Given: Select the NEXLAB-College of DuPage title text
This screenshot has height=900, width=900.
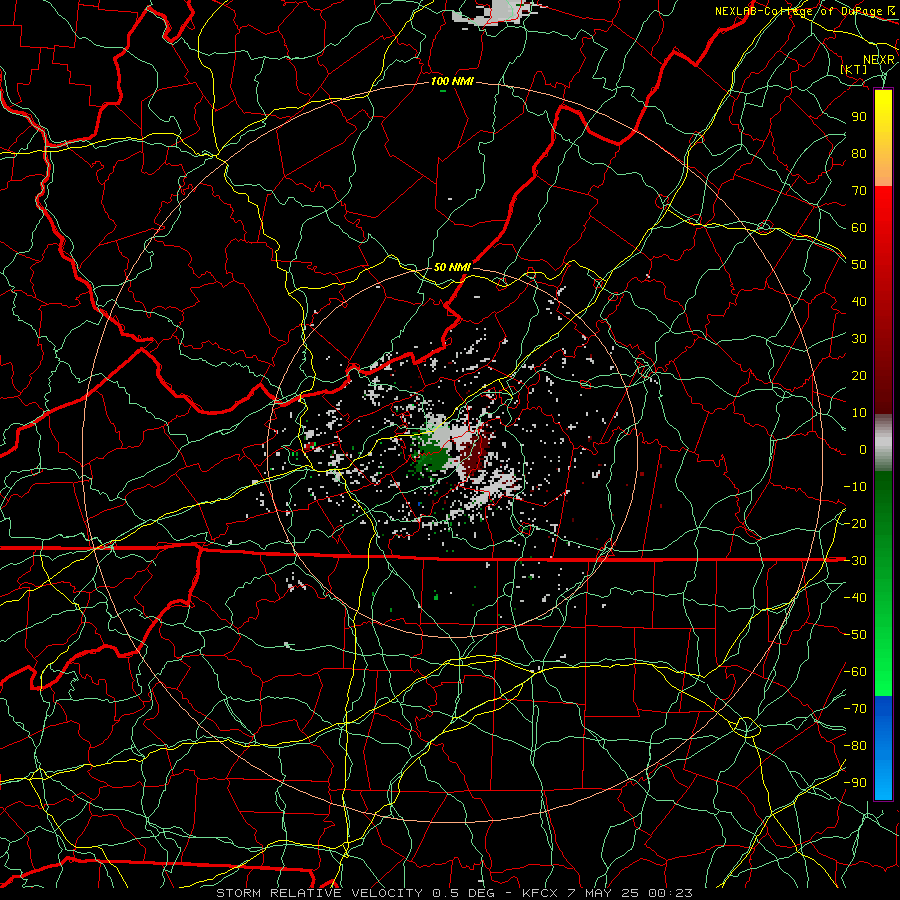Looking at the screenshot, I should (x=799, y=11).
